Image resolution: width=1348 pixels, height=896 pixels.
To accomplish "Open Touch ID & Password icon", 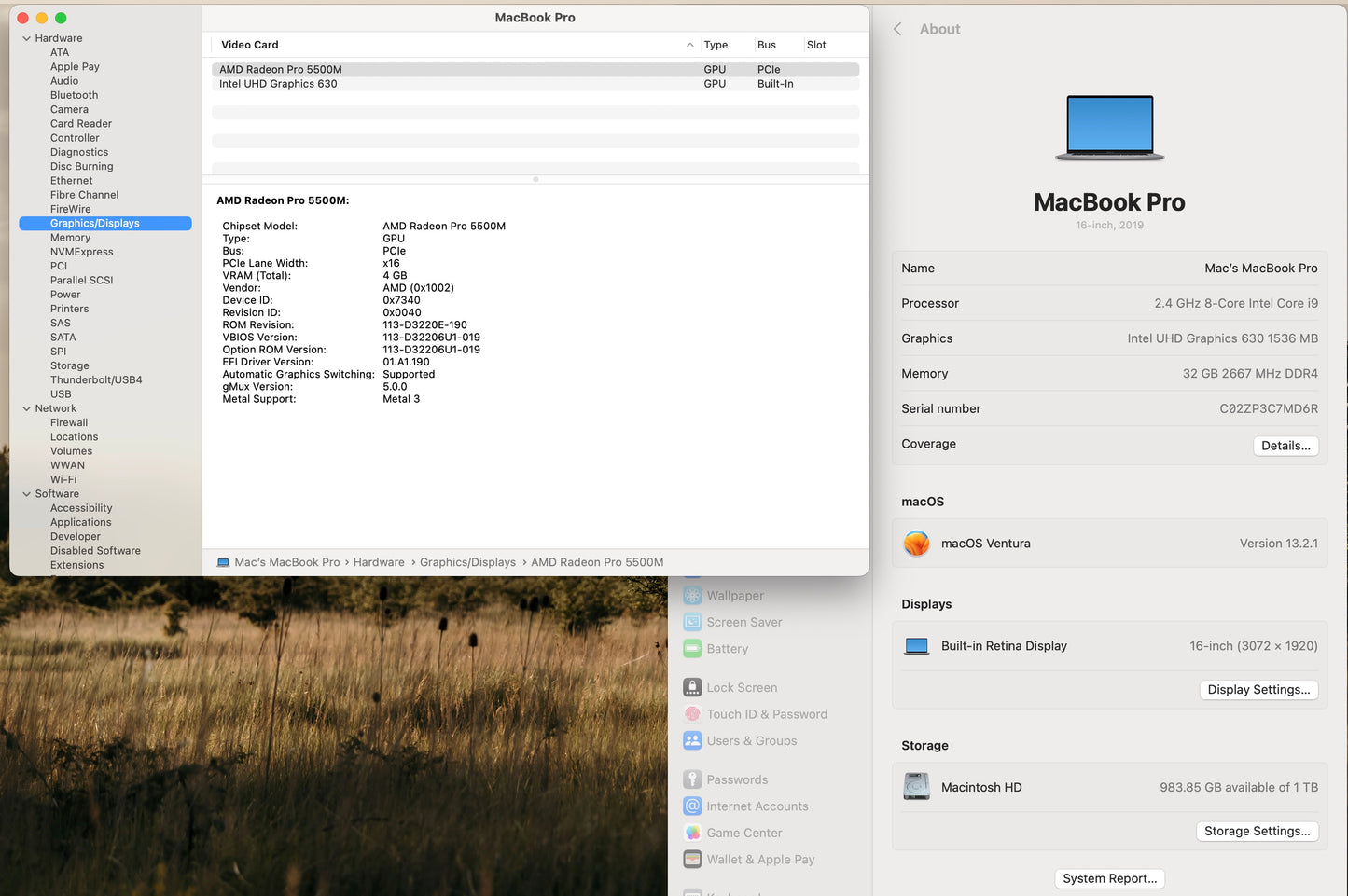I will coord(692,714).
